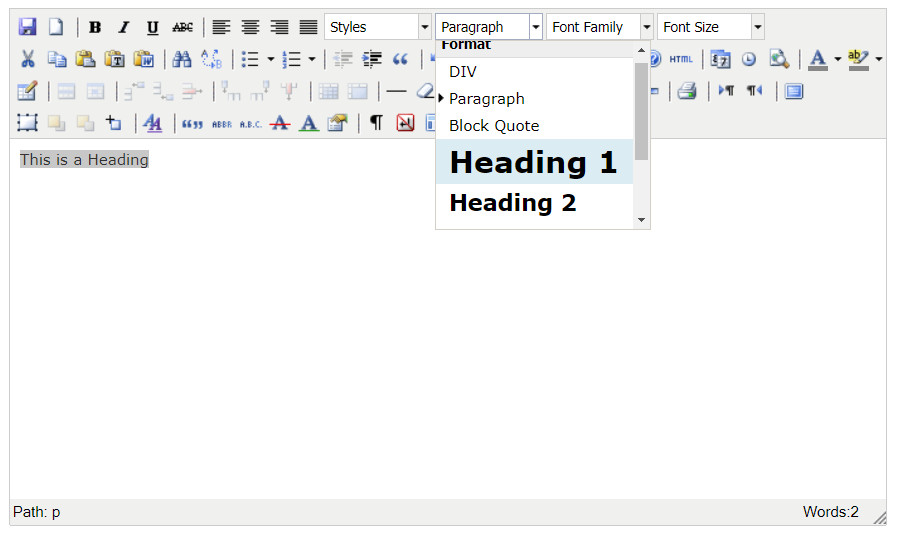
Task: Click the Edit HTML Source icon
Action: (x=681, y=59)
